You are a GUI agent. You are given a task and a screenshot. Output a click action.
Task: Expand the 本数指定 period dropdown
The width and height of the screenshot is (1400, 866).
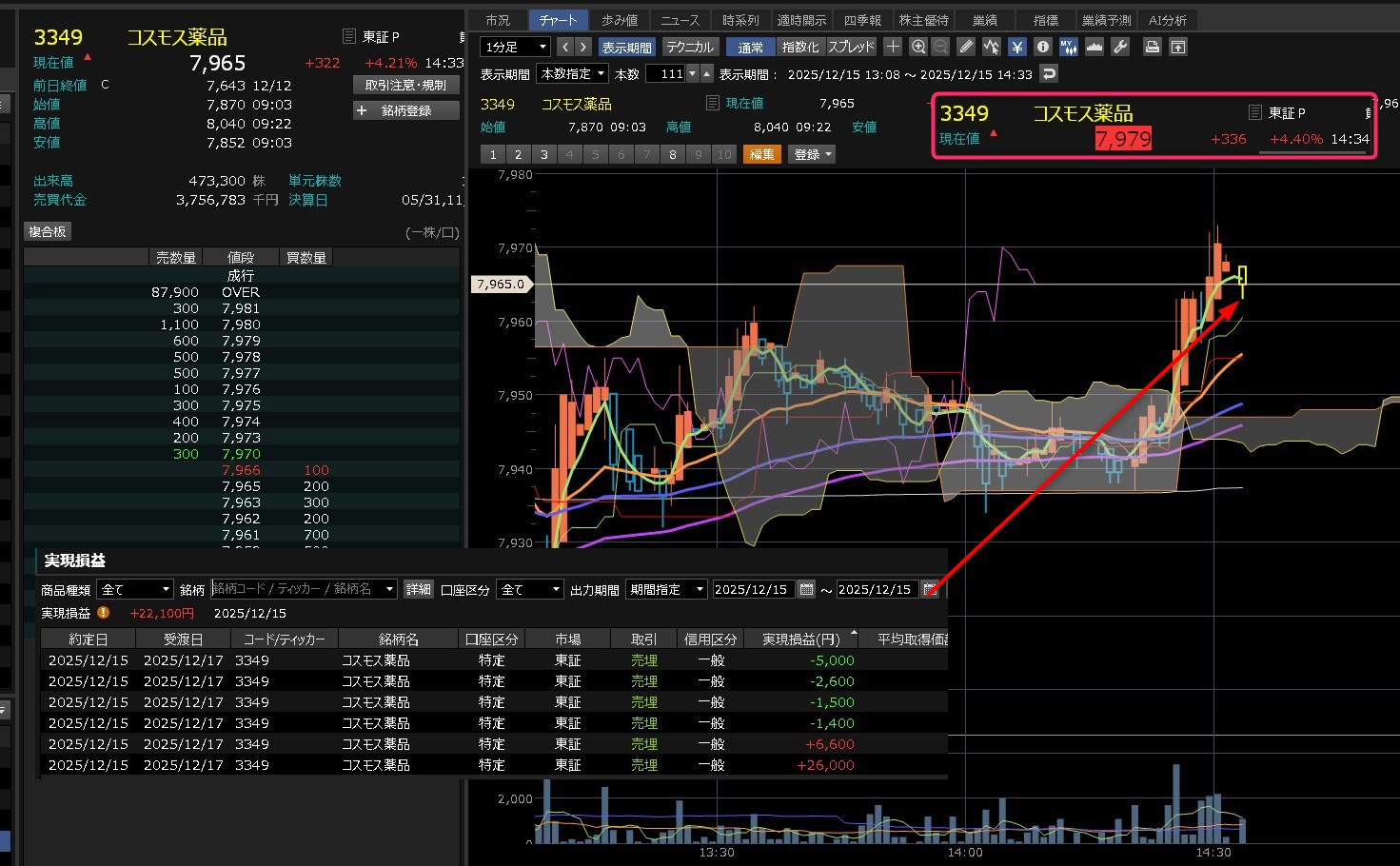[x=573, y=73]
